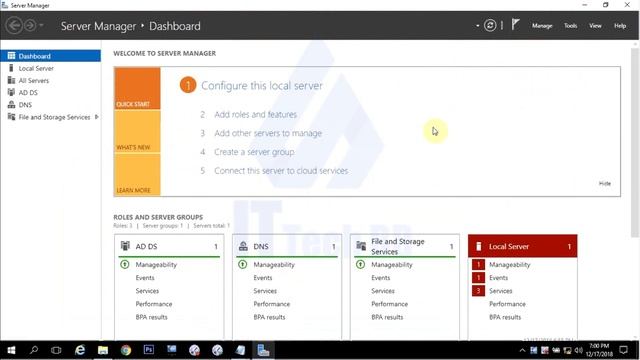Click Add roles and features
The image size is (640, 360).
256,115
